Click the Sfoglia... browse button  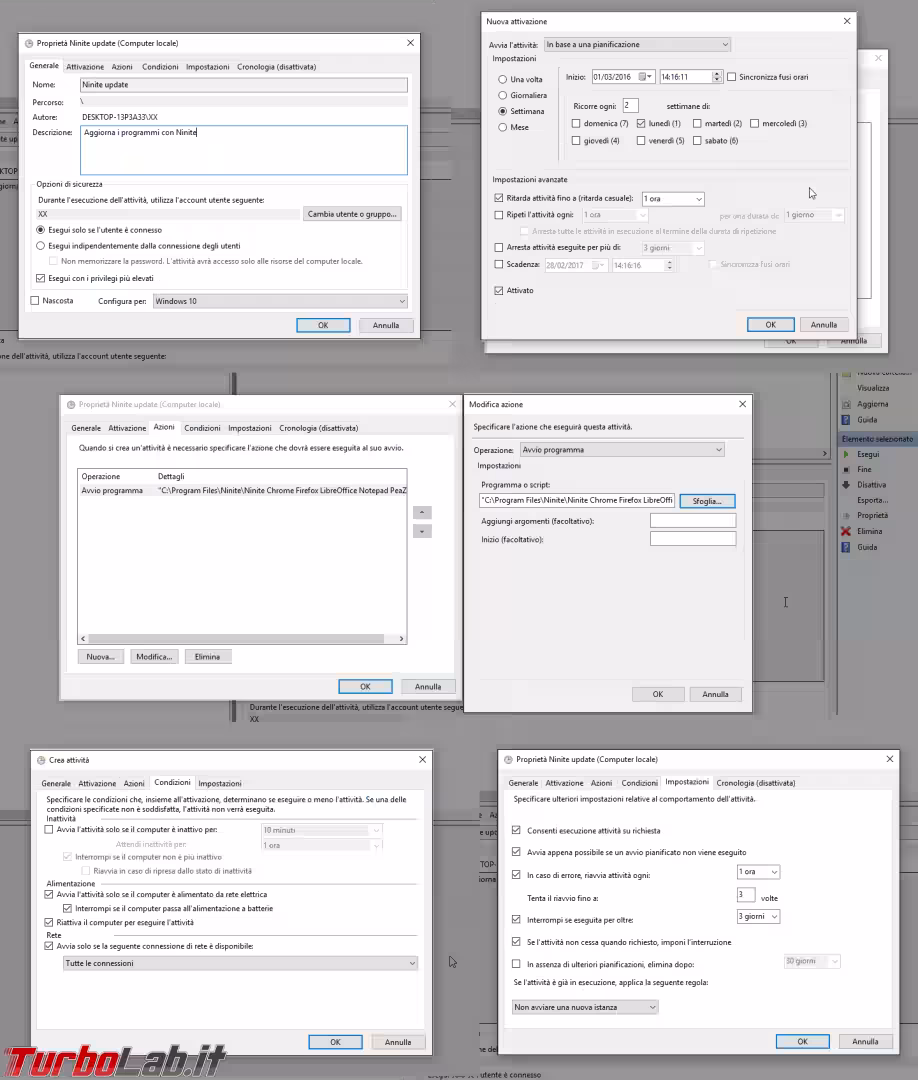(707, 501)
